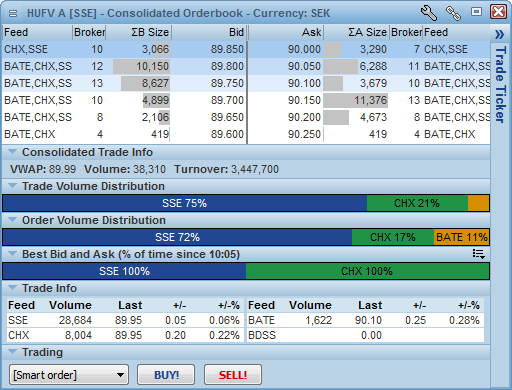Click the CHX 100% best ask bar
Viewport: 512px width, 390px height.
pos(367,271)
